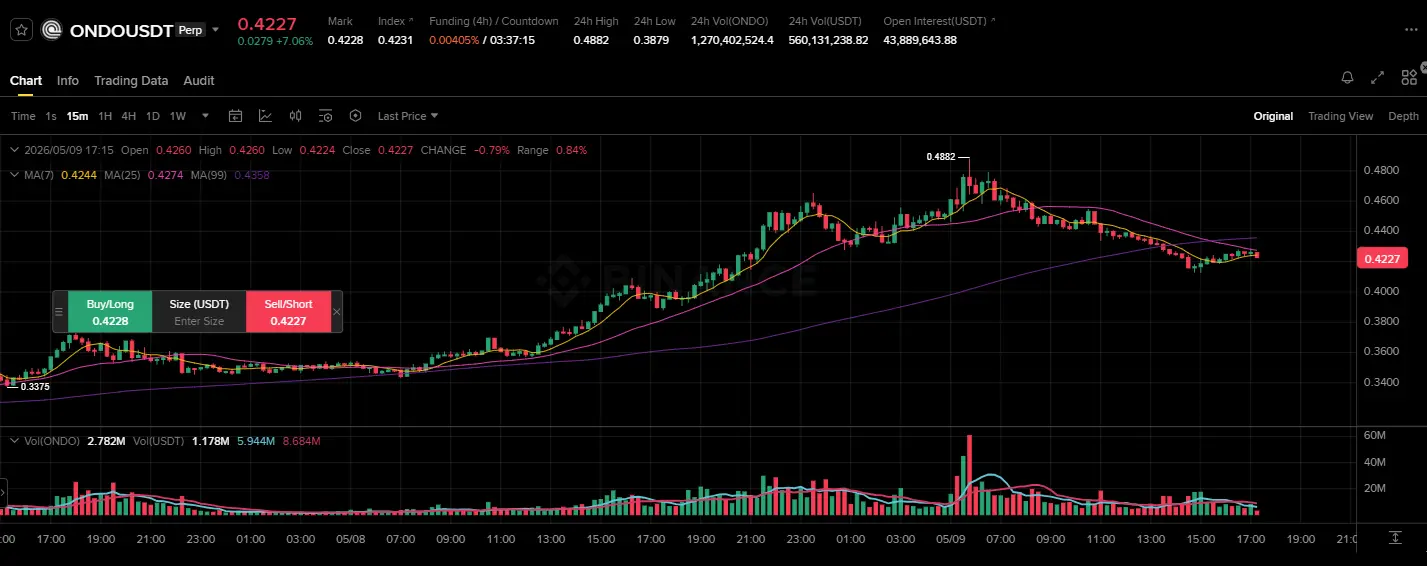Viewport: 1427px width, 566px height.
Task: Grab the quick order panel drag handle
Action: pyautogui.click(x=59, y=312)
